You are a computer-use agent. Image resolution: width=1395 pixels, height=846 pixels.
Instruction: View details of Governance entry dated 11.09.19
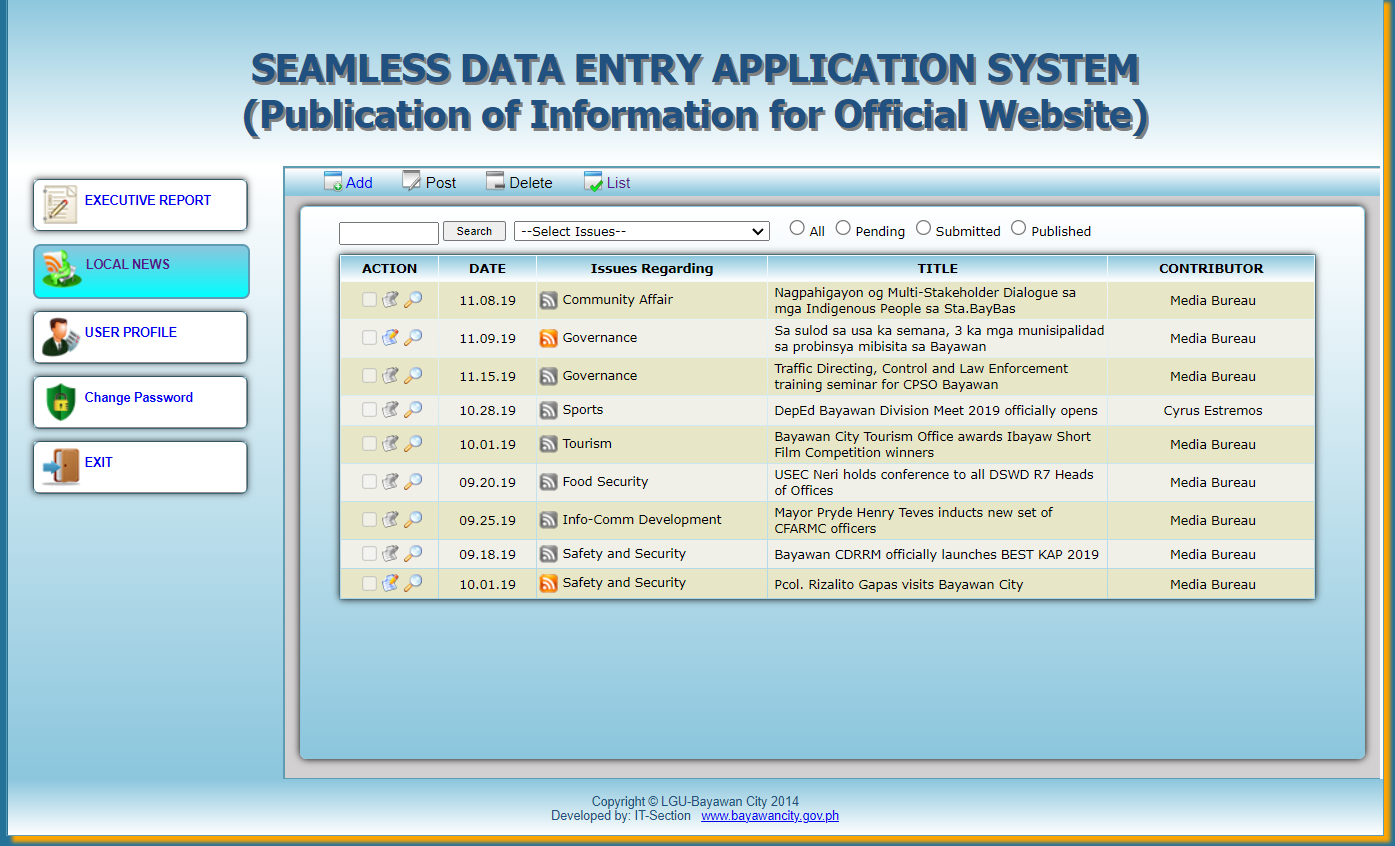click(413, 337)
